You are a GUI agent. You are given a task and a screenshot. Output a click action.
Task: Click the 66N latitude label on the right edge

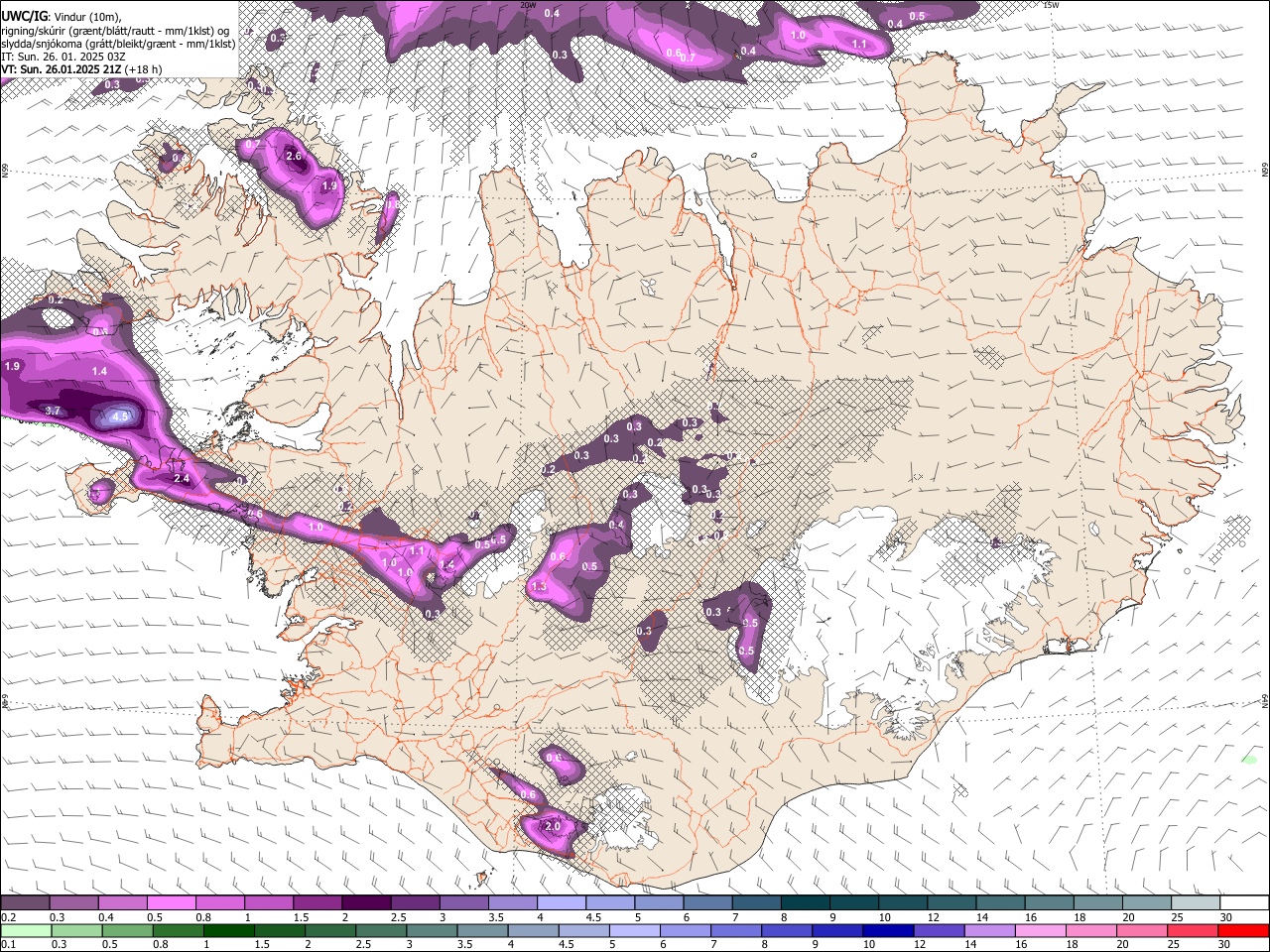1265,171
